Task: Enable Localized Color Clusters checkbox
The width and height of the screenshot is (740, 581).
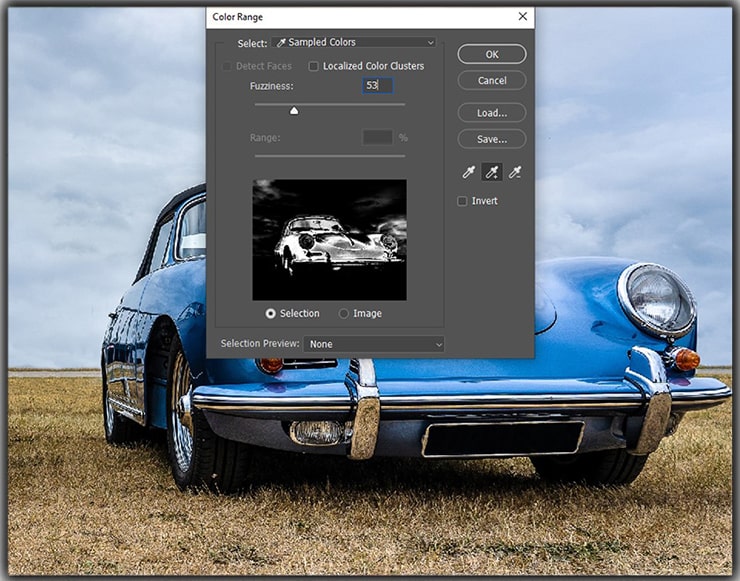Action: 314,66
